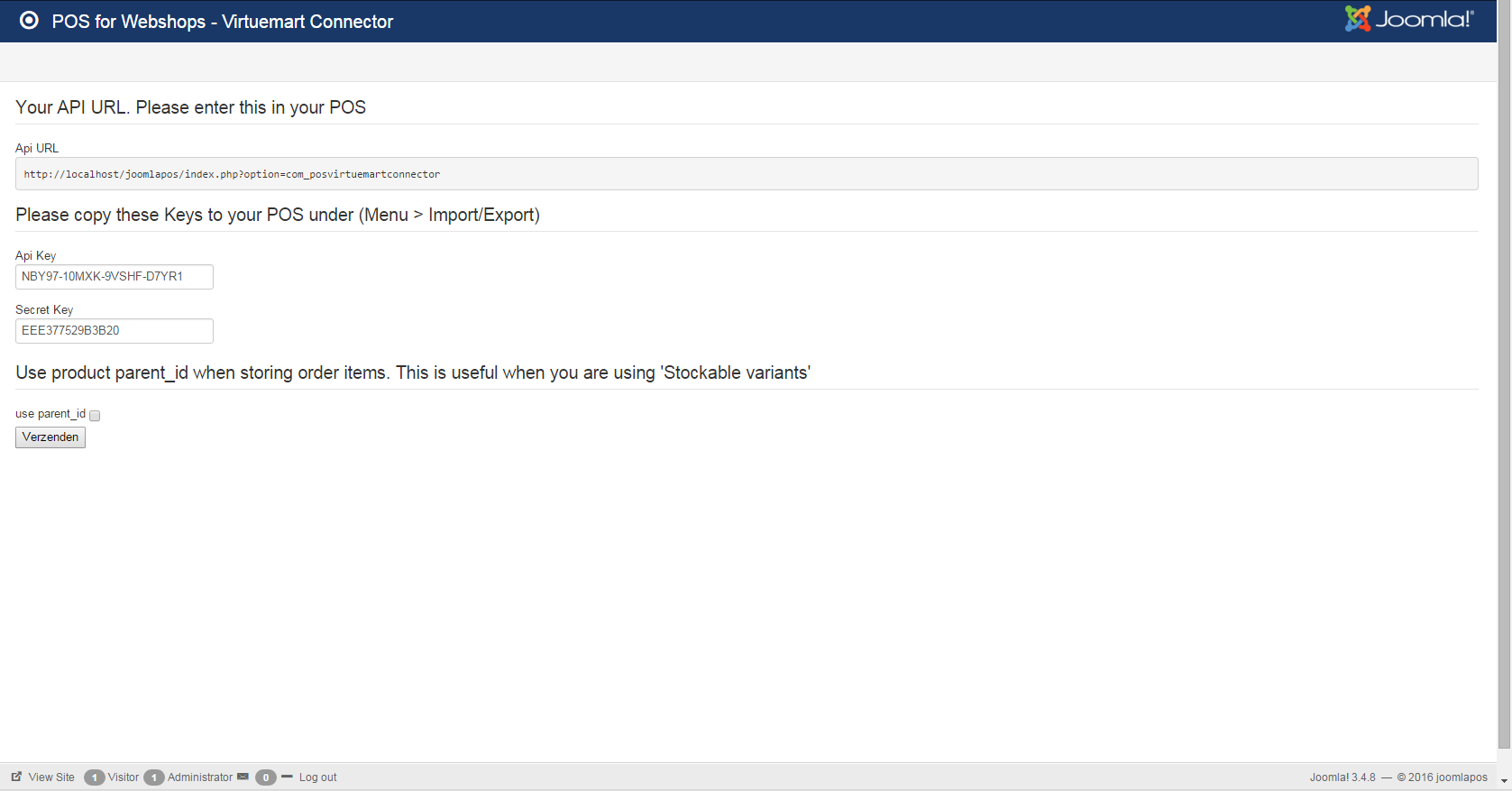Click the View Site external link icon
The image size is (1512, 791).
[16, 777]
